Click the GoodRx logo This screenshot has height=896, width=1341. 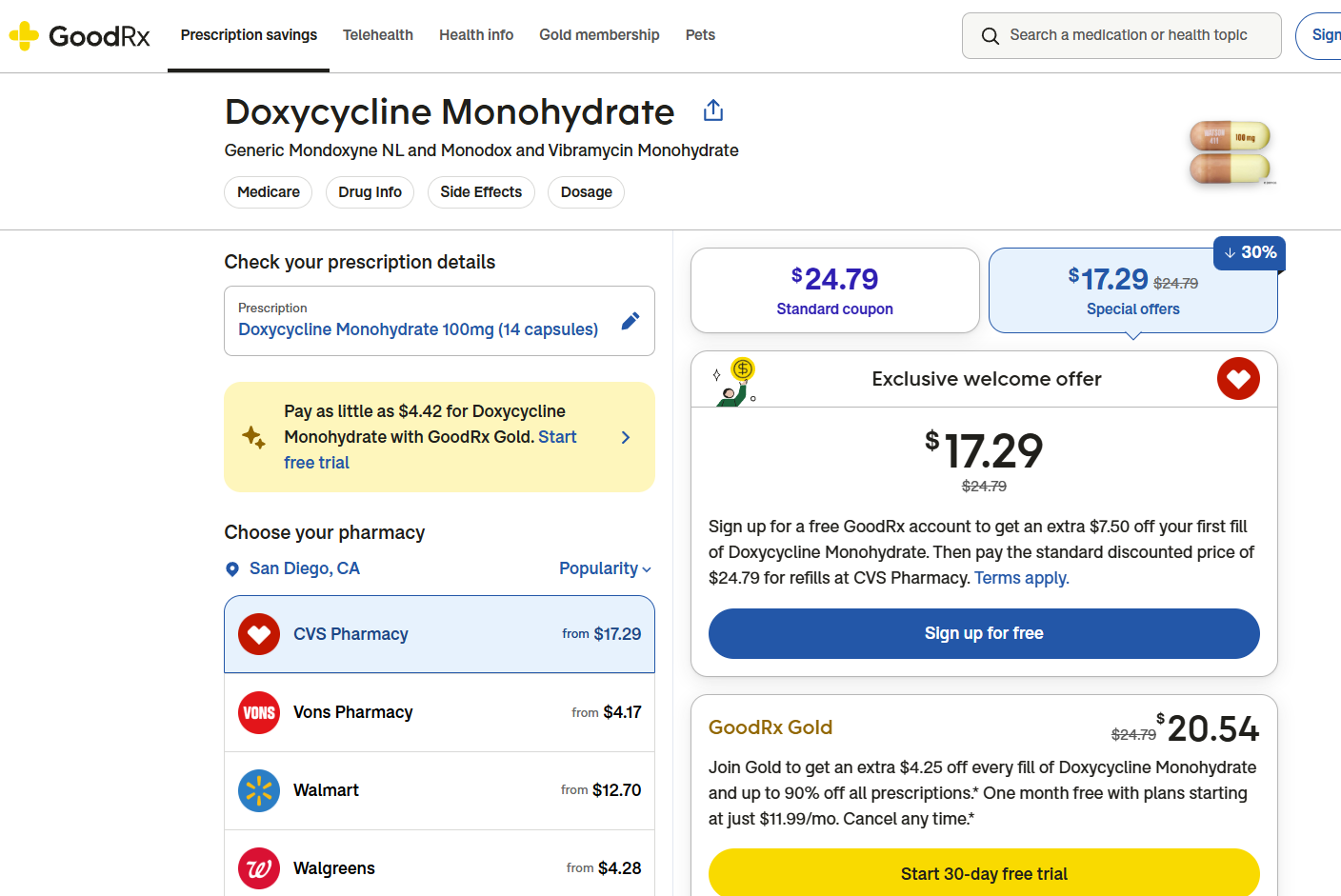click(x=79, y=36)
